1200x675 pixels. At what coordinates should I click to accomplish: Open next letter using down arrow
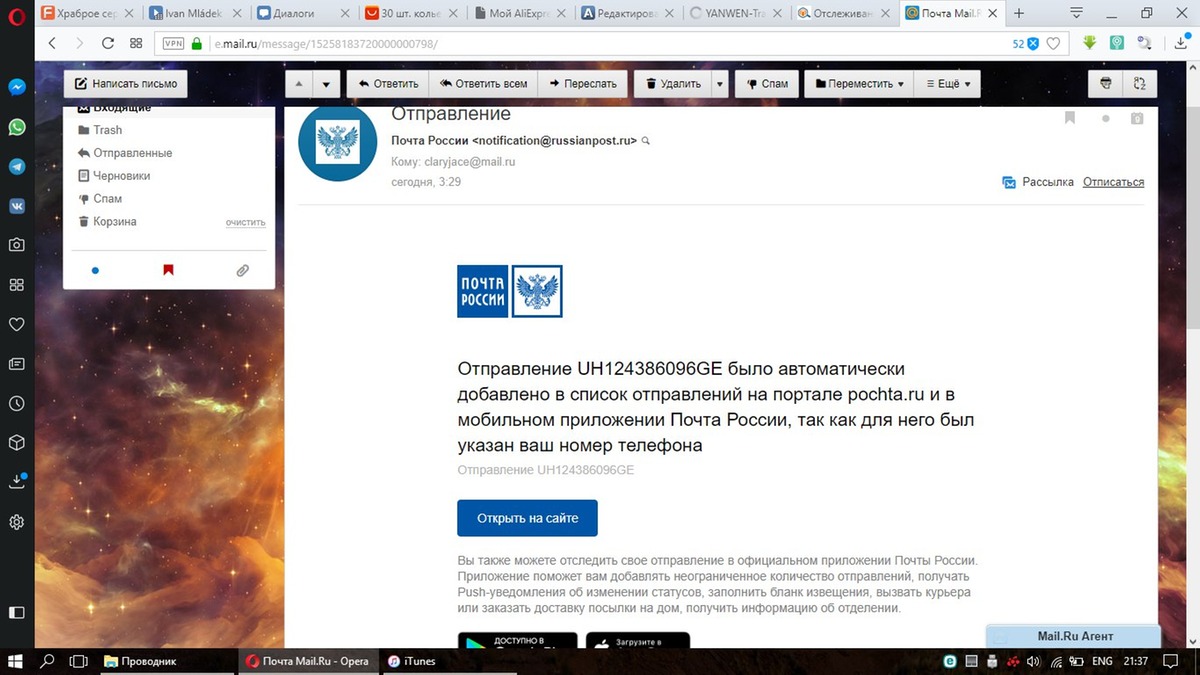(x=327, y=84)
